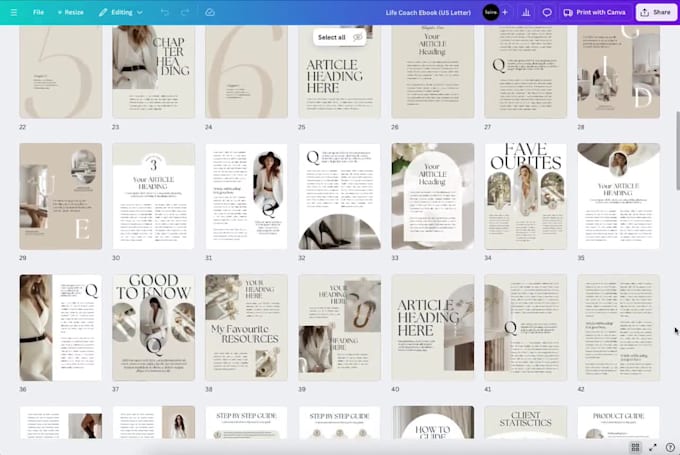Select page 38 My Favourite Resources thumbnail
Screen dimensions: 680x455
[246, 327]
